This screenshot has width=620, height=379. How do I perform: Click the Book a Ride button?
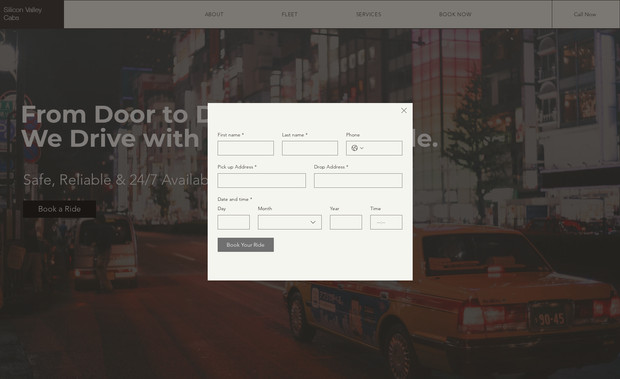coord(59,209)
